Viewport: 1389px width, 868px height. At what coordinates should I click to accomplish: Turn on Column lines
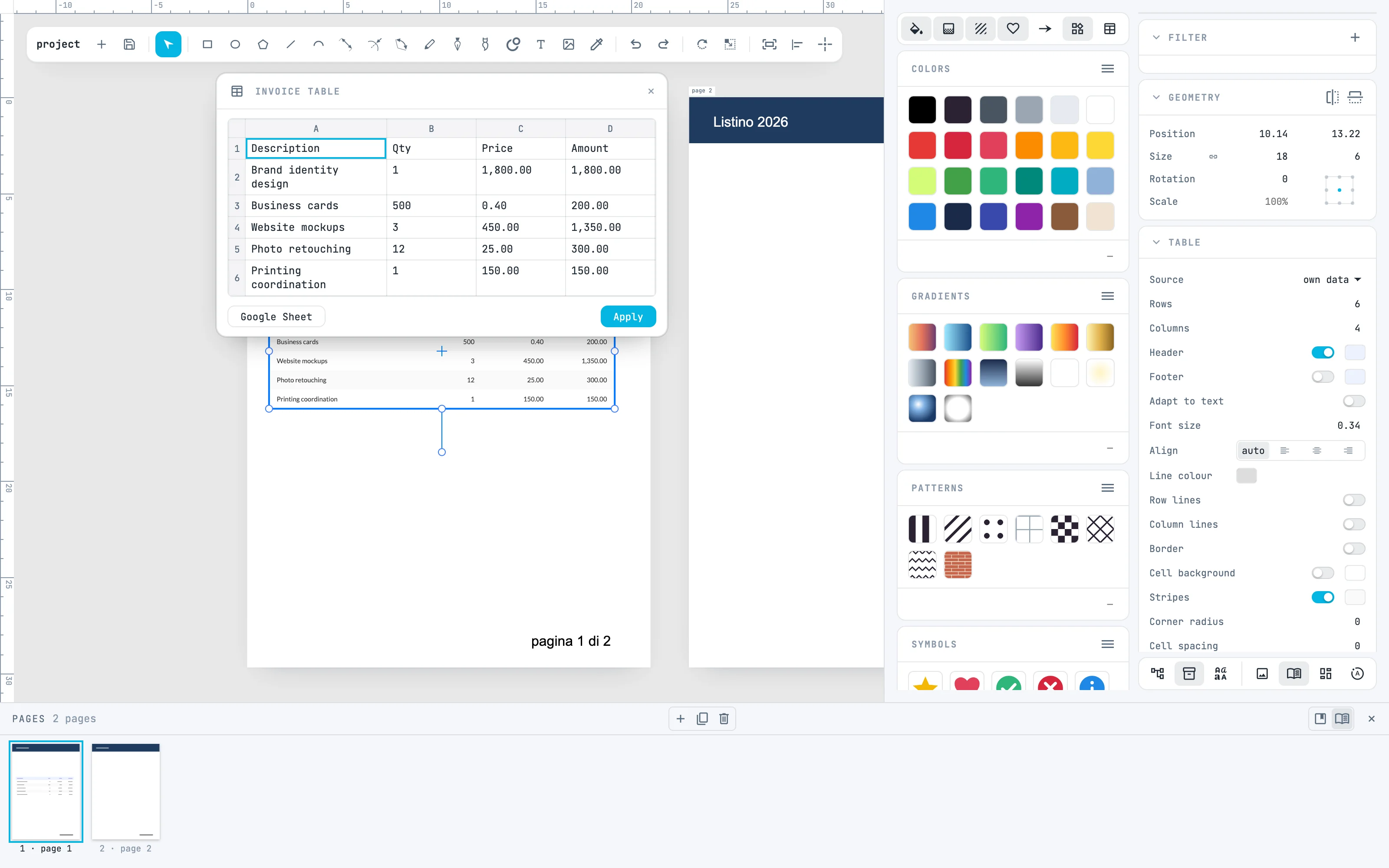[1353, 524]
